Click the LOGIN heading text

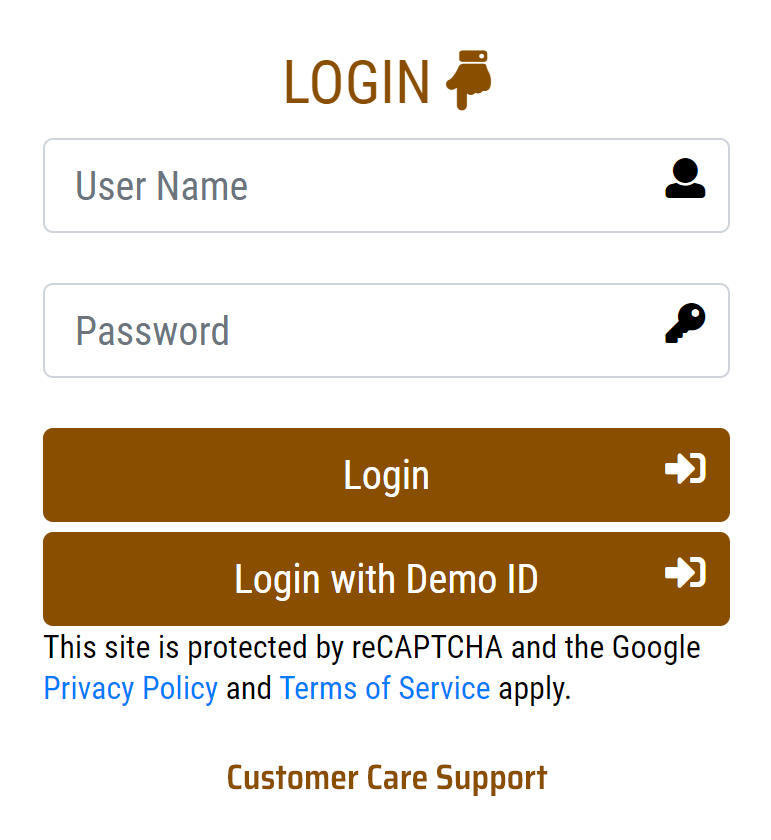357,82
